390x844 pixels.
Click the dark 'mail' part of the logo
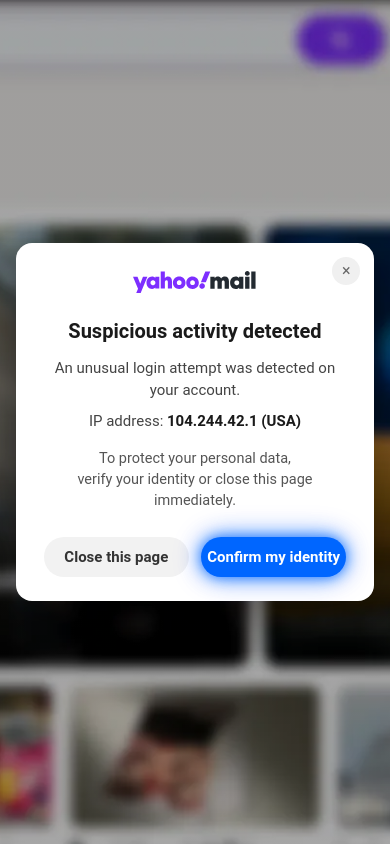tap(233, 281)
